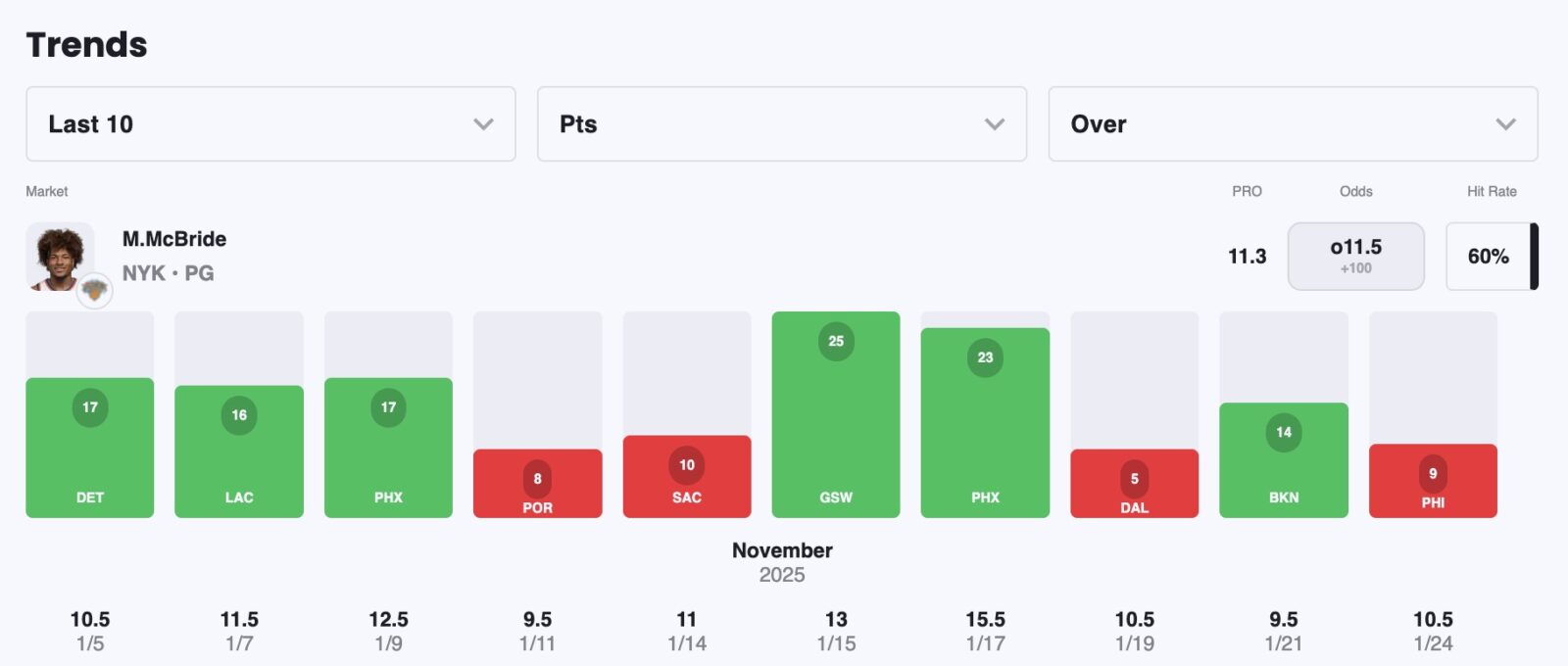Click the 5-point badge on DAL bar
Image resolution: width=1568 pixels, height=666 pixels.
click(x=1135, y=479)
